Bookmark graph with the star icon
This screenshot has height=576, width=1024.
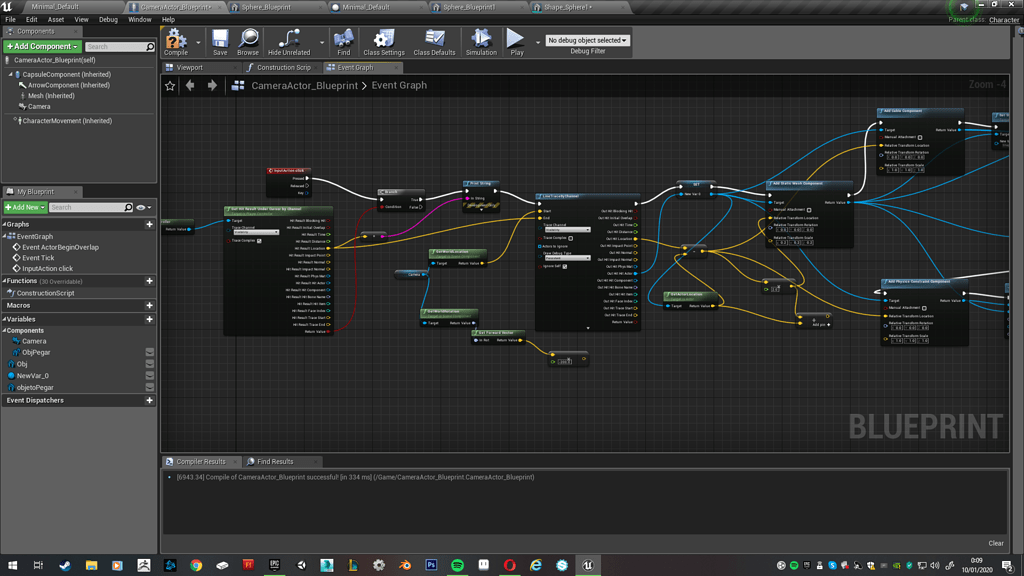(170, 86)
